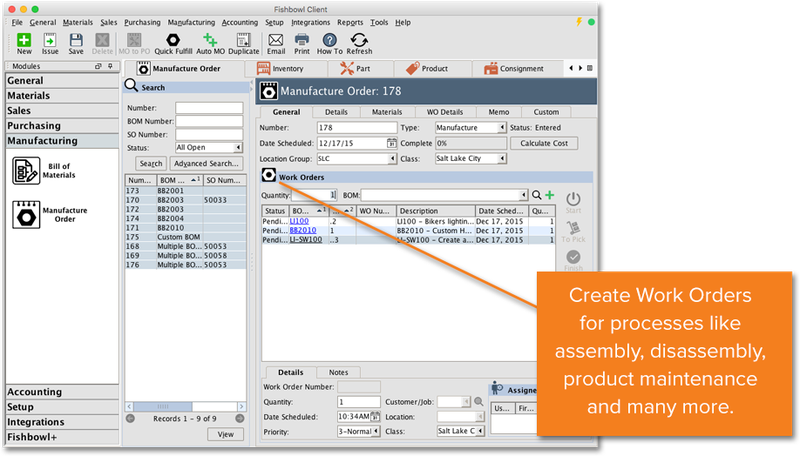
Task: Open the Manufacturing menu
Action: [191, 22]
